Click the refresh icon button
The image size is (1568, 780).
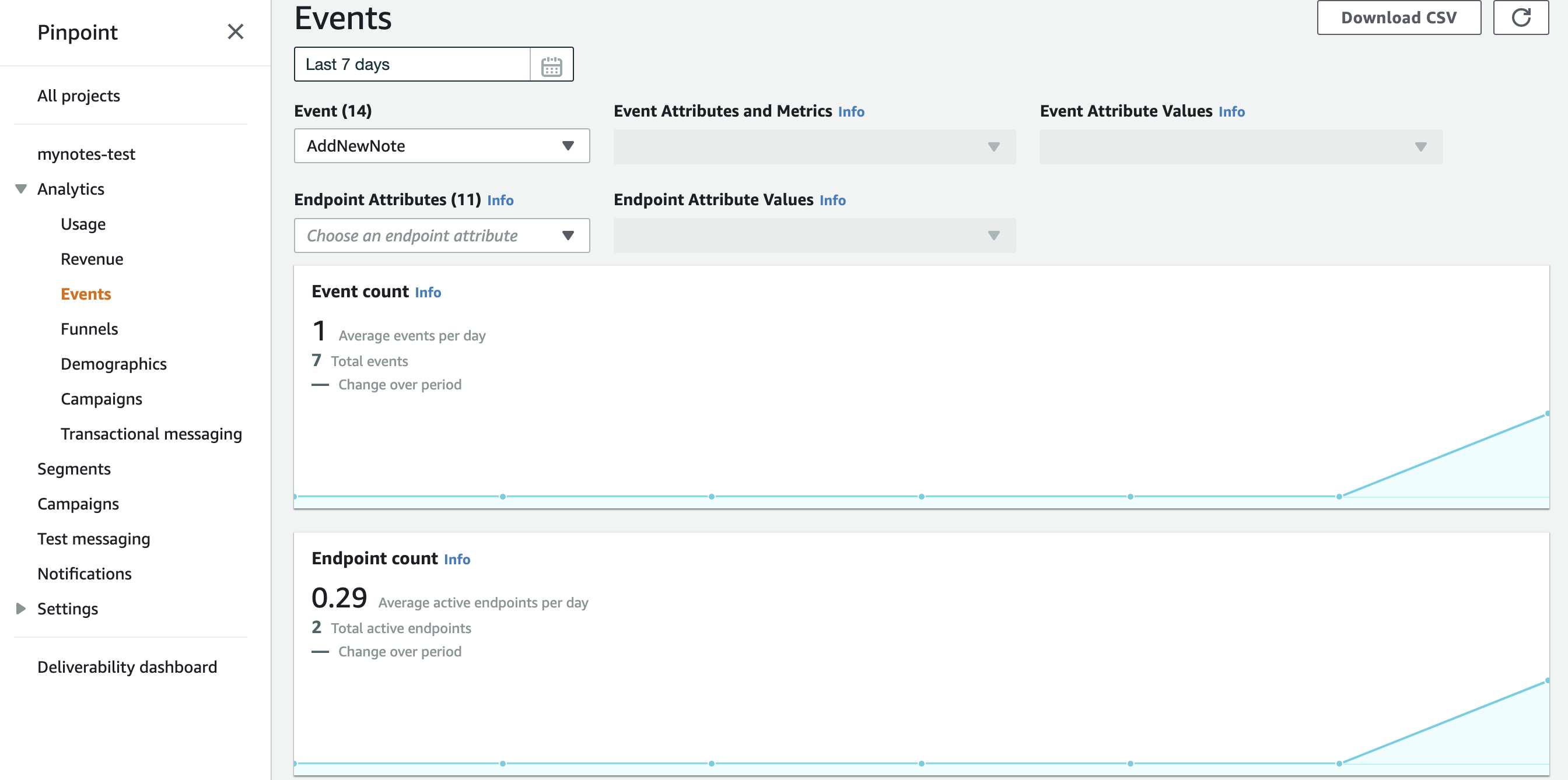pyautogui.click(x=1520, y=17)
